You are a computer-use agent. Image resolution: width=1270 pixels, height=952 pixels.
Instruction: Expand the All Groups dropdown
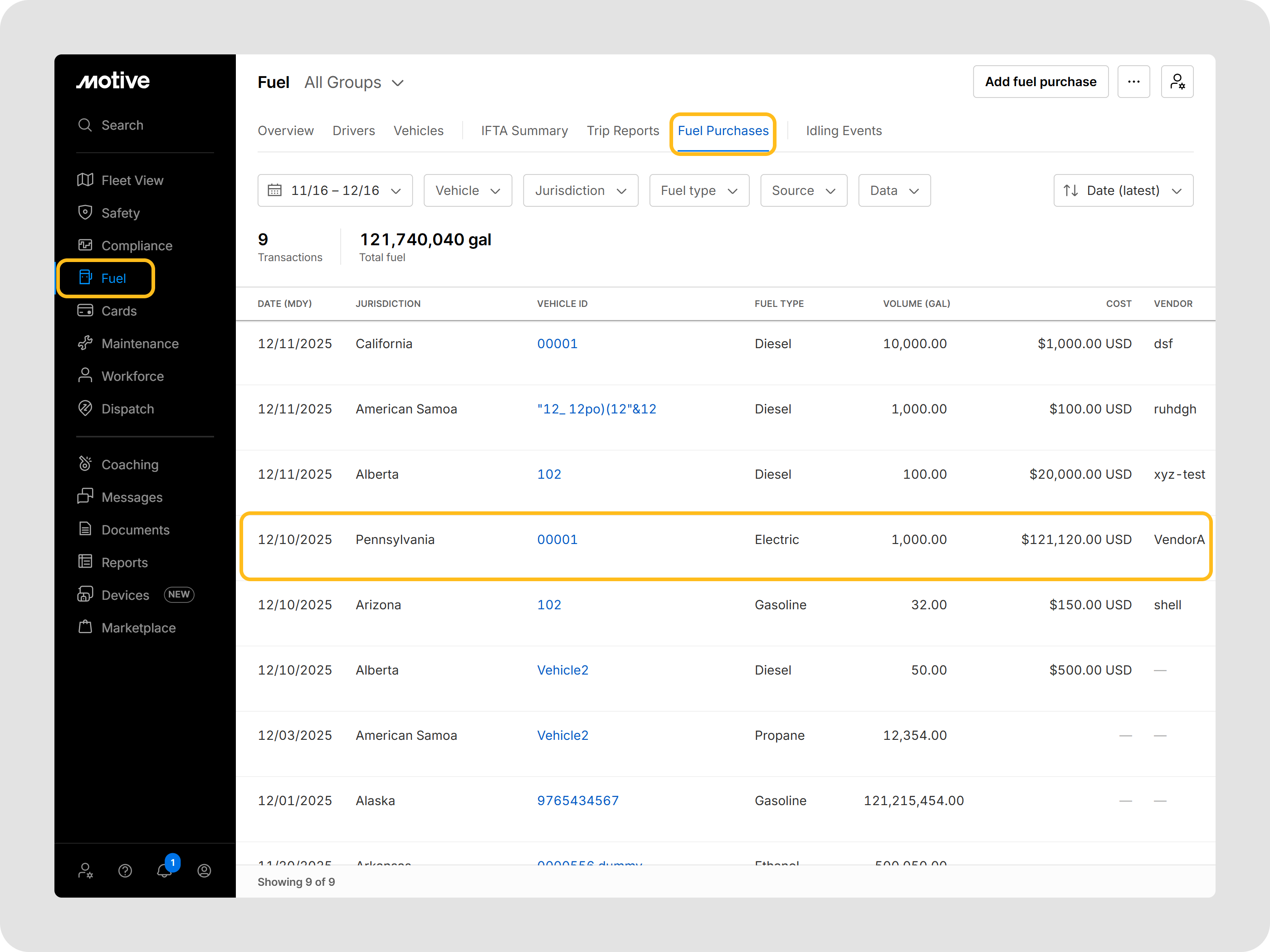coord(354,83)
